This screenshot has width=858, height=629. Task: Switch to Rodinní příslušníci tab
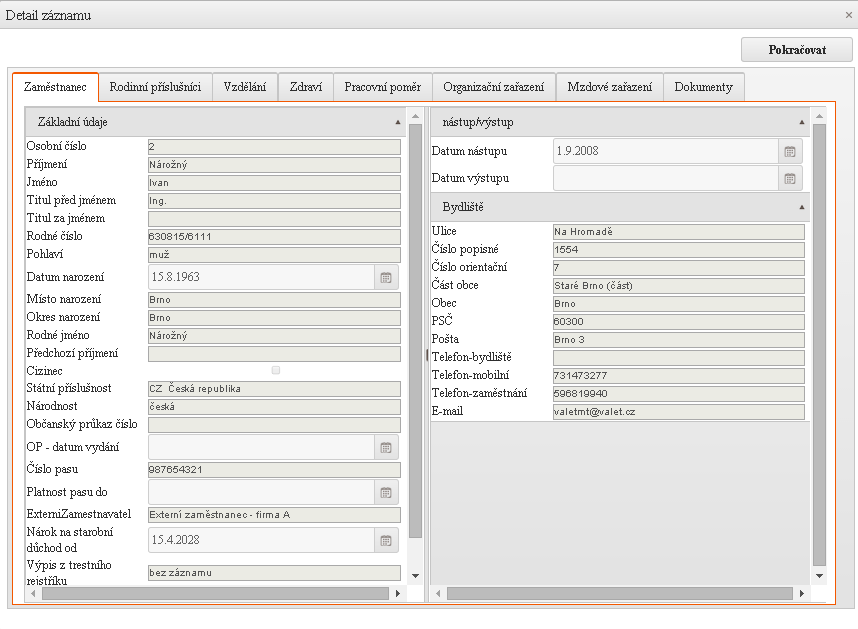click(155, 87)
